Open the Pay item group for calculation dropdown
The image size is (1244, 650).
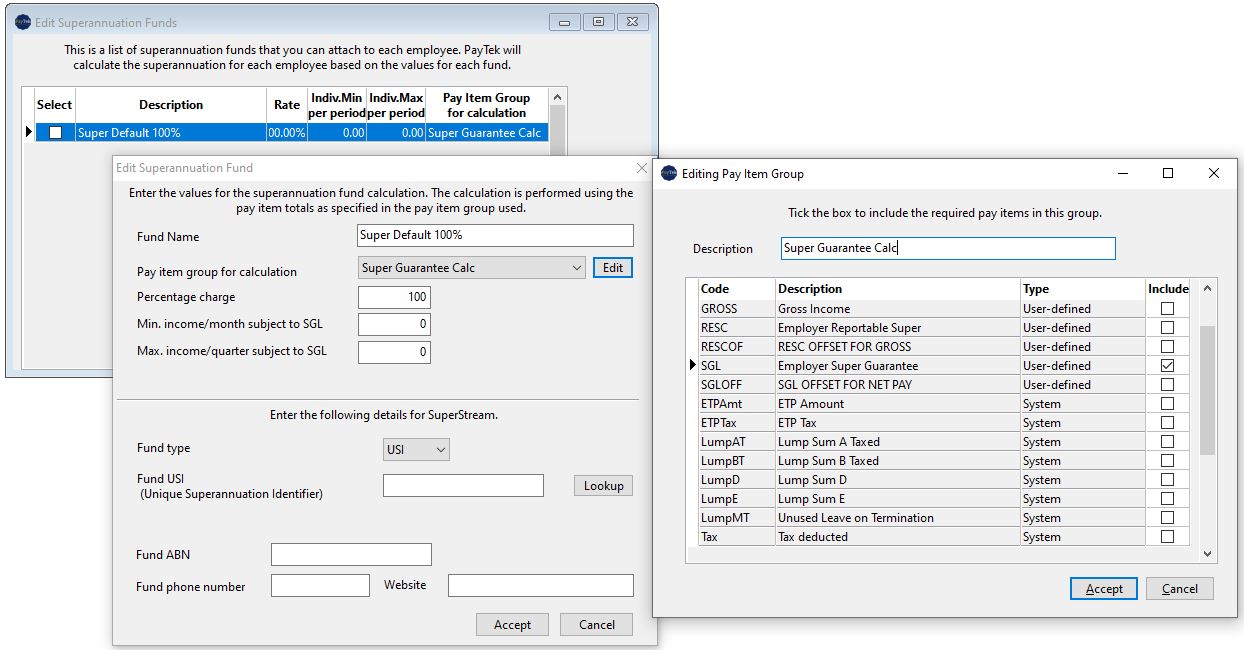tap(576, 268)
